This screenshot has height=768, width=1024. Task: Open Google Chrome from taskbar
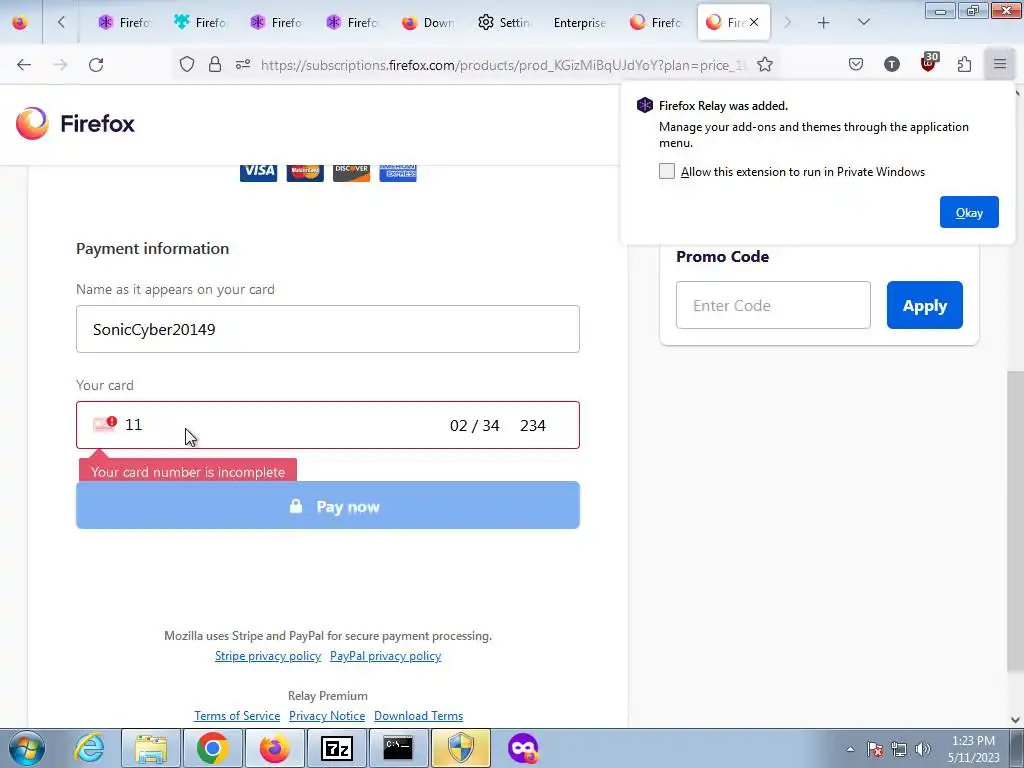tap(212, 748)
